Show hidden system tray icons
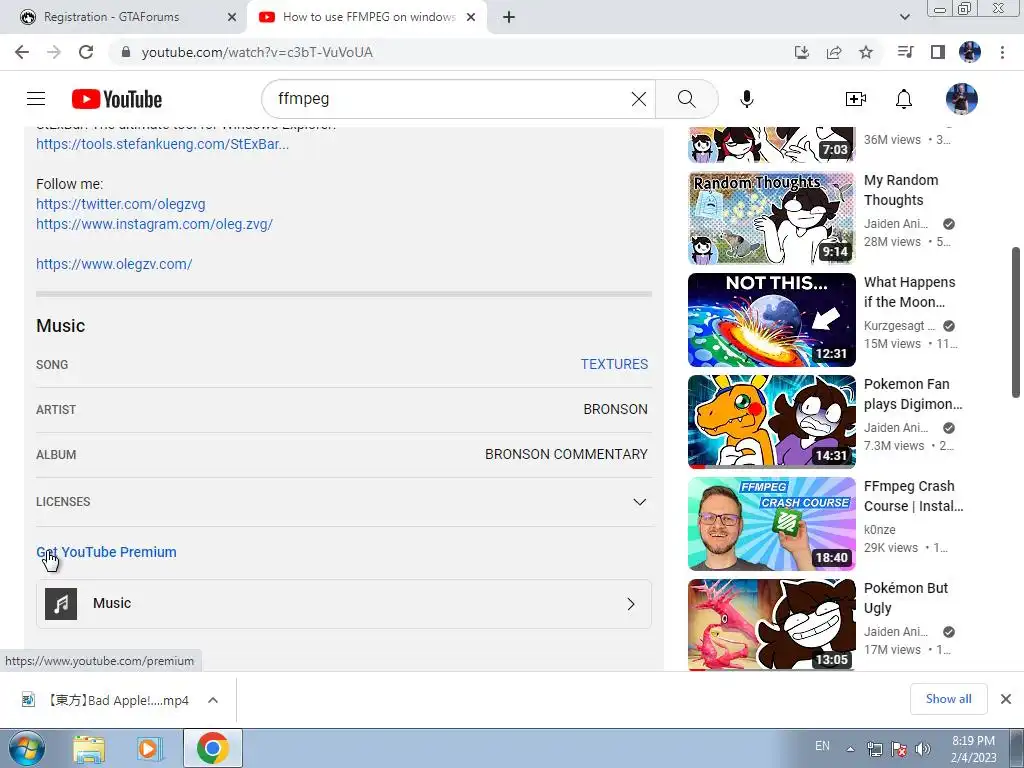Viewport: 1024px width, 768px height. [x=850, y=749]
